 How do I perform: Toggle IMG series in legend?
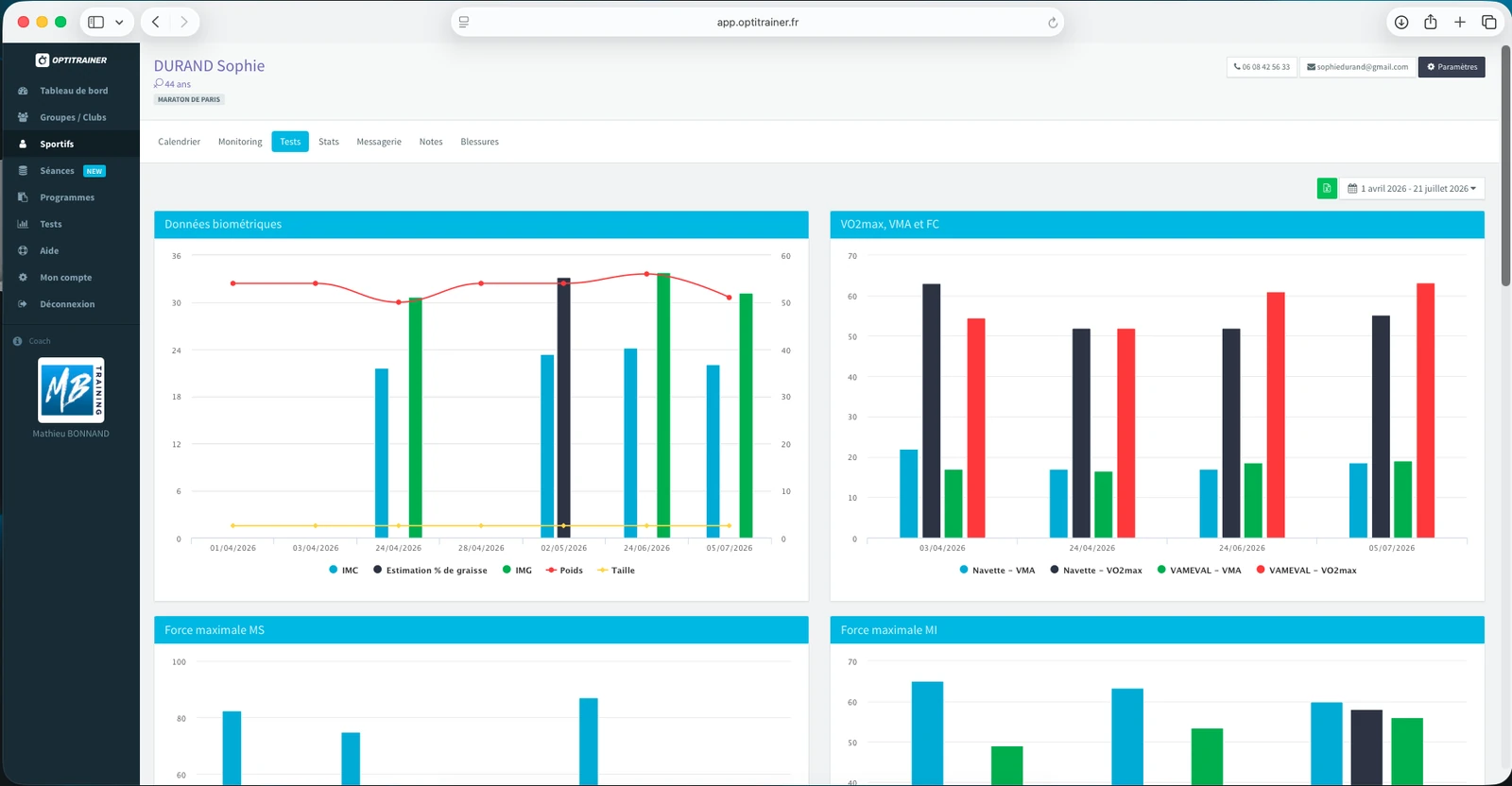(517, 570)
